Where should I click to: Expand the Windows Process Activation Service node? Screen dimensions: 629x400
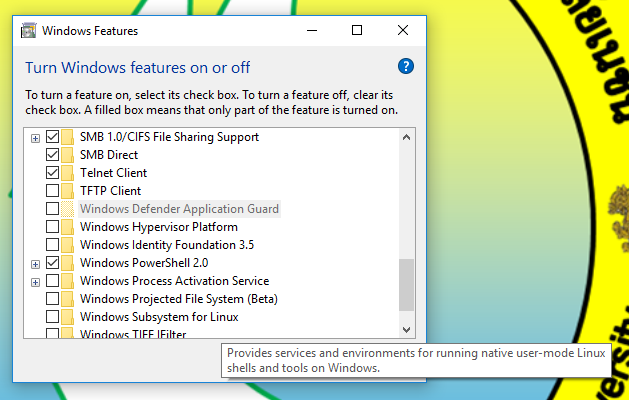point(36,281)
